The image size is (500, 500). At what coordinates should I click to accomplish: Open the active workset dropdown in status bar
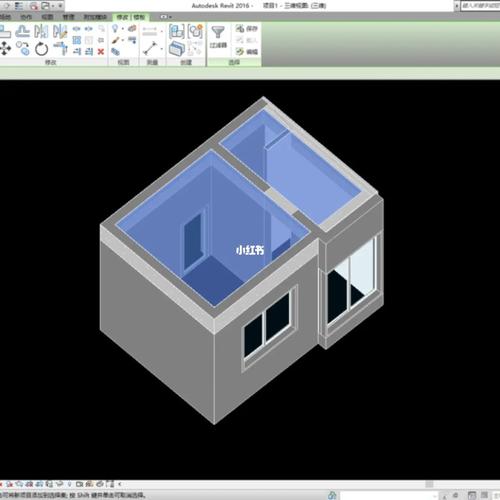(435, 496)
